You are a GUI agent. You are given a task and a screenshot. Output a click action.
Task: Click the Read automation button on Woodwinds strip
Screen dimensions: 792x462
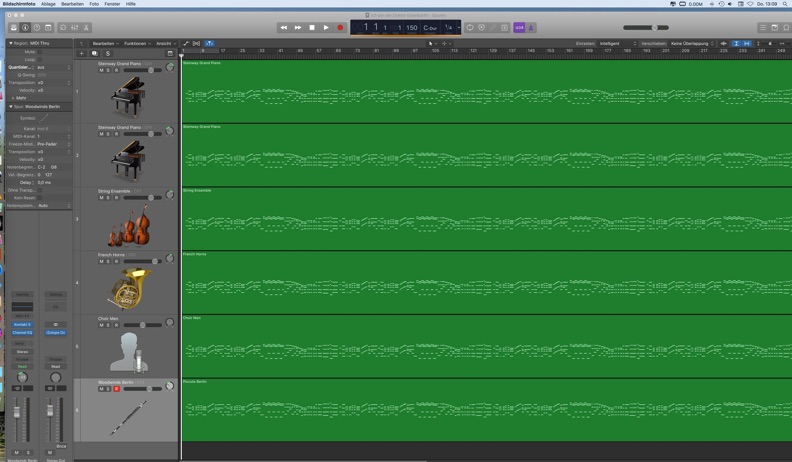coord(22,367)
